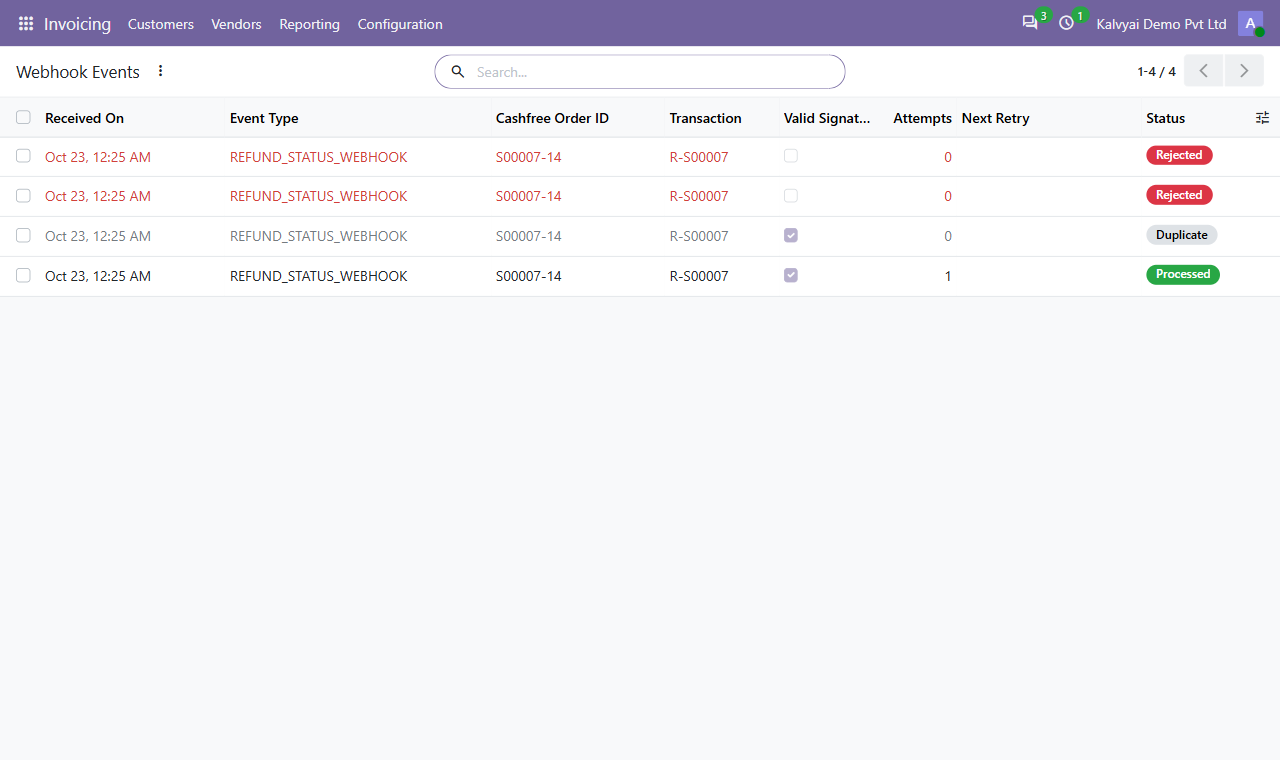Viewport: 1280px width, 760px height.
Task: Click the Invoicing app title
Action: click(77, 24)
